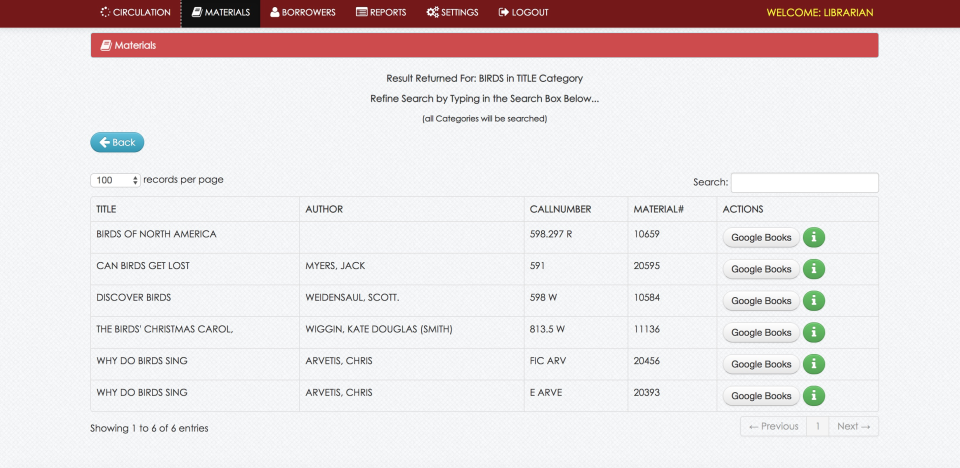Open info icon for material 20393
This screenshot has height=468, width=960.
814,396
